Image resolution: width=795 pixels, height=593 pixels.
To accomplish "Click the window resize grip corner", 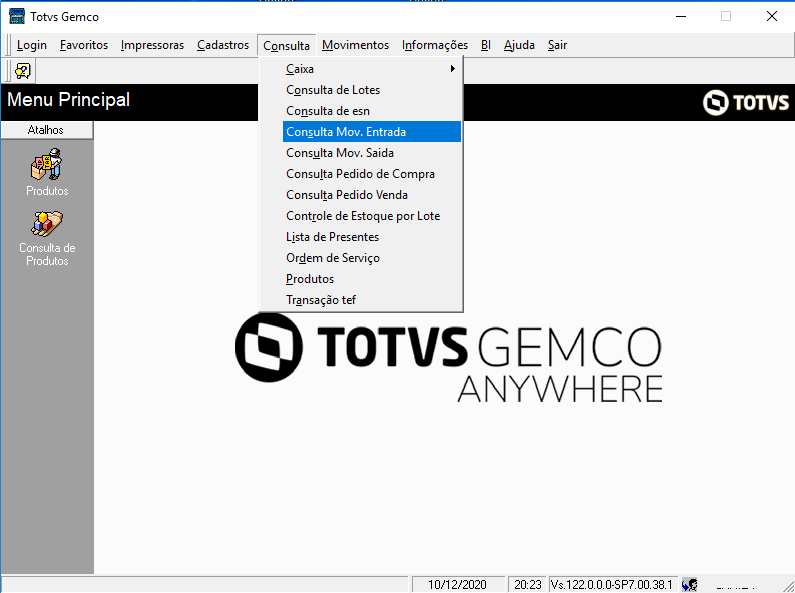I will 788,586.
